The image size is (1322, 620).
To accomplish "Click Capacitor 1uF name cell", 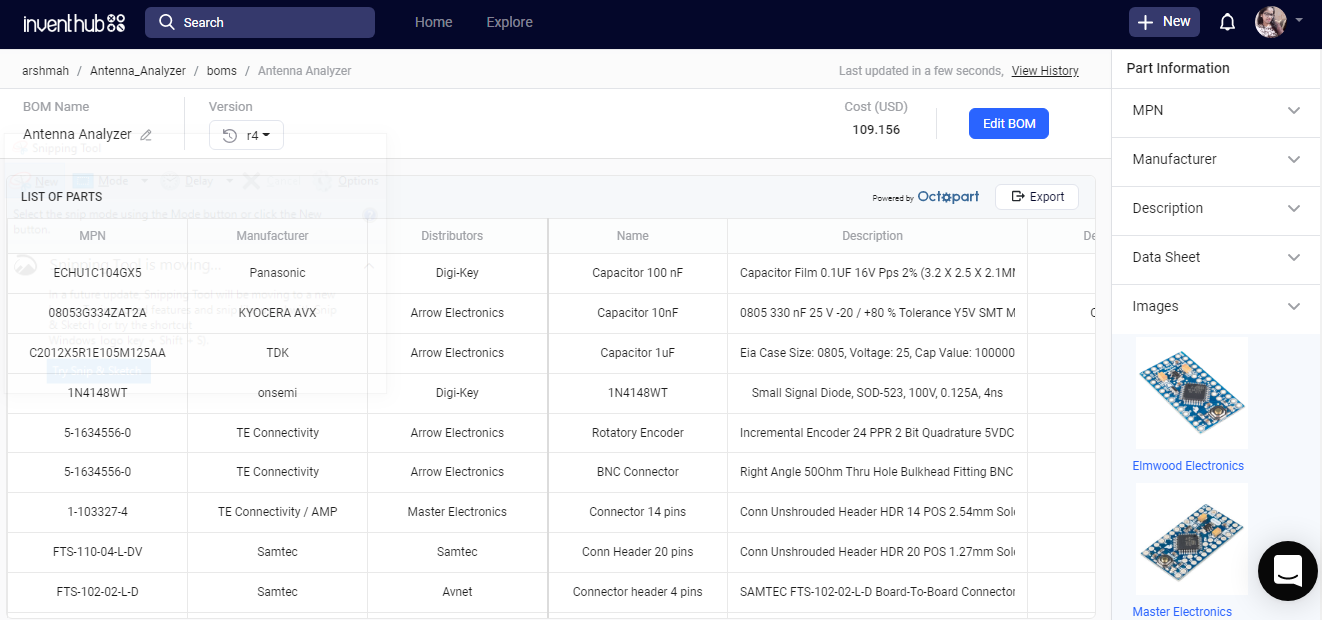I will [637, 353].
